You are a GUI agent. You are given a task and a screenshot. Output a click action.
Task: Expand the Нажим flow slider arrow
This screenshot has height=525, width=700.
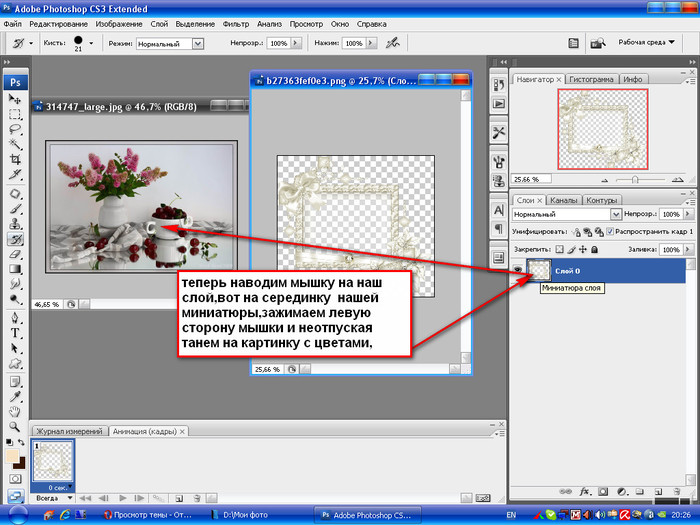(x=371, y=43)
